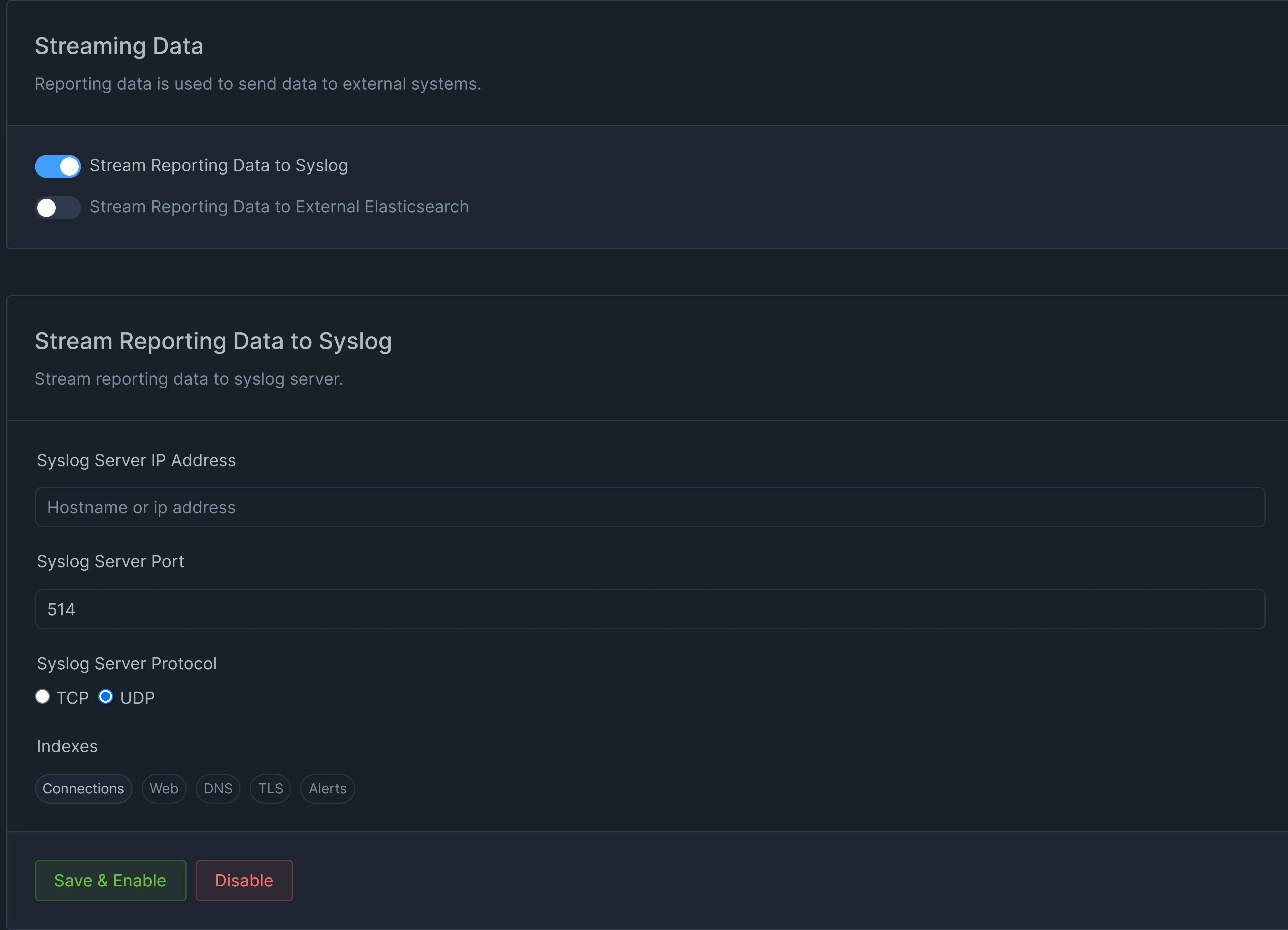Image resolution: width=1288 pixels, height=930 pixels.
Task: Click the Stream Reporting Data to External Elasticsearch label
Action: click(279, 207)
